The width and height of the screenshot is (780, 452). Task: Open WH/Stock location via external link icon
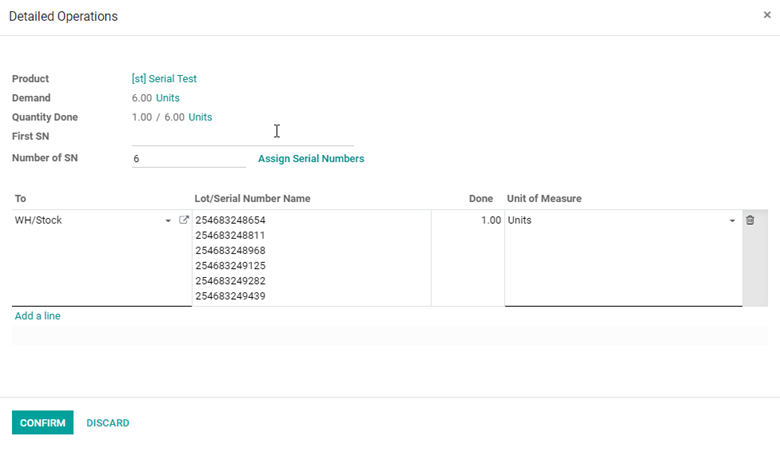point(184,220)
